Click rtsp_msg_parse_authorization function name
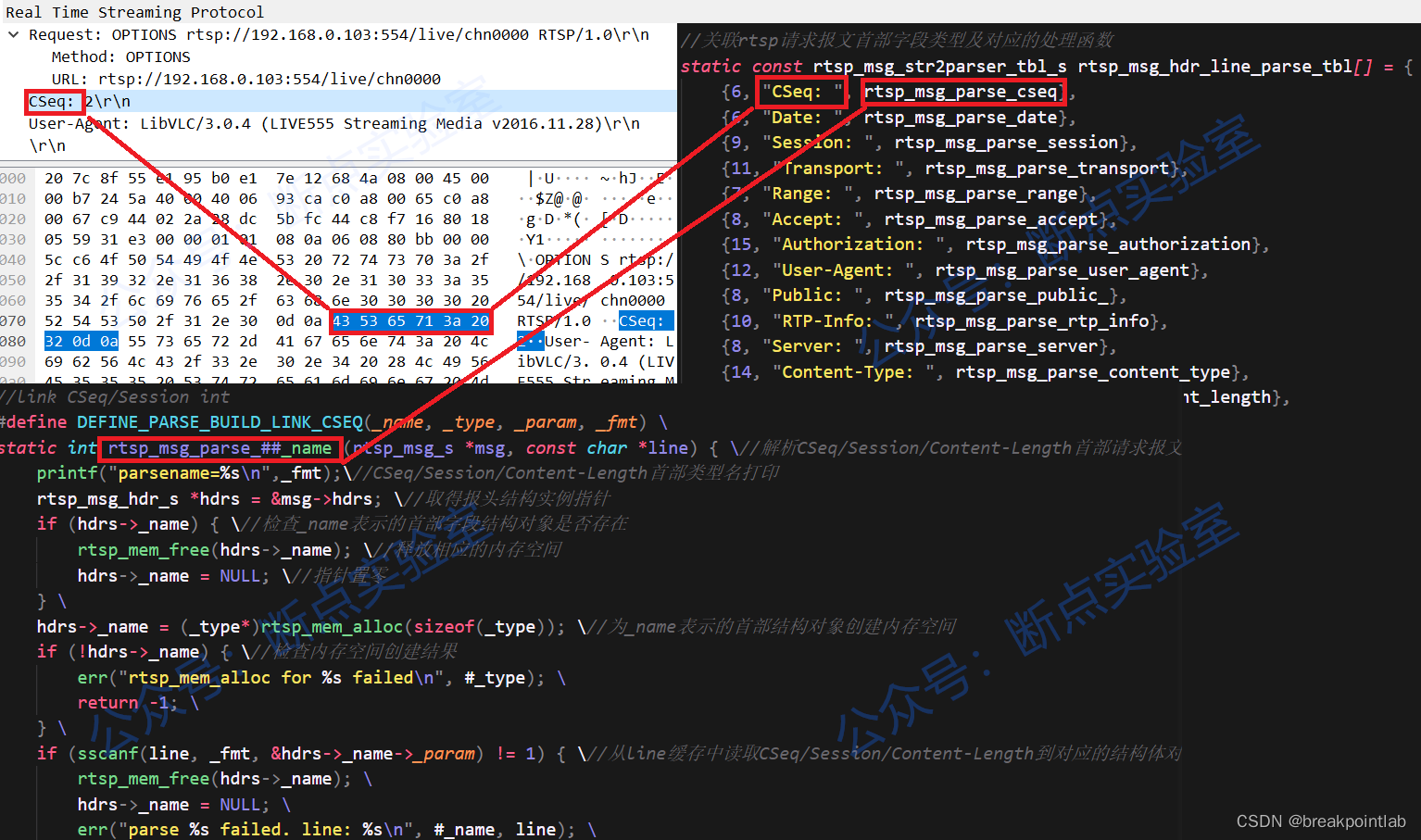Image resolution: width=1421 pixels, height=840 pixels. 1108,244
